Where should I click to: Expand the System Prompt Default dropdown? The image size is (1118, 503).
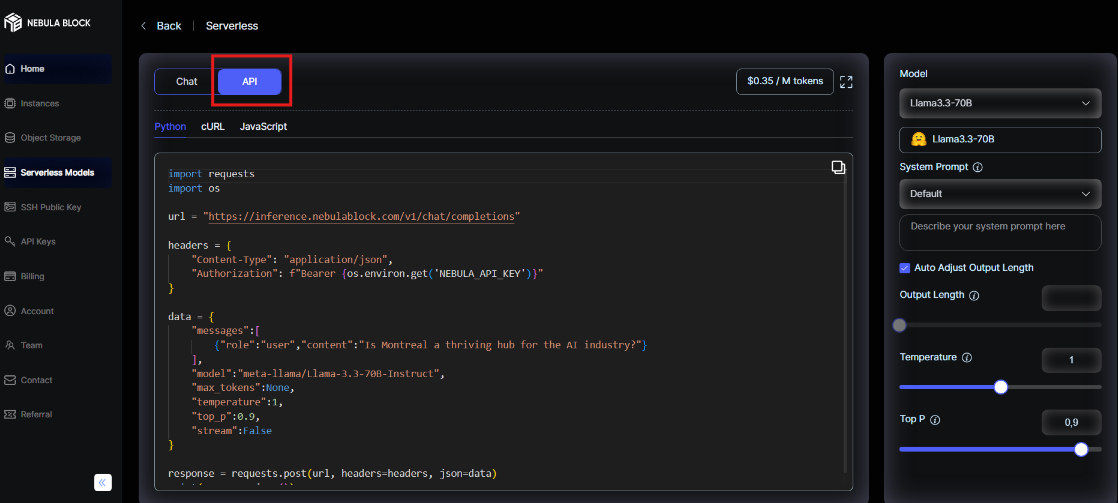pos(999,194)
